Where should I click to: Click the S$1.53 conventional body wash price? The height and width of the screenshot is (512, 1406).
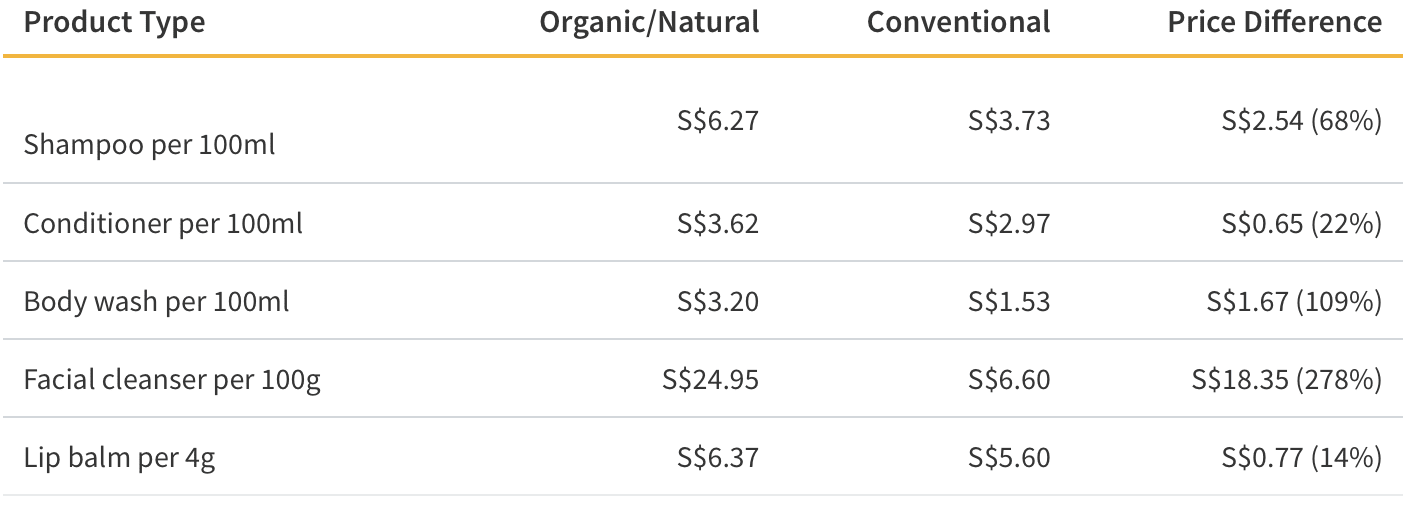point(1009,301)
